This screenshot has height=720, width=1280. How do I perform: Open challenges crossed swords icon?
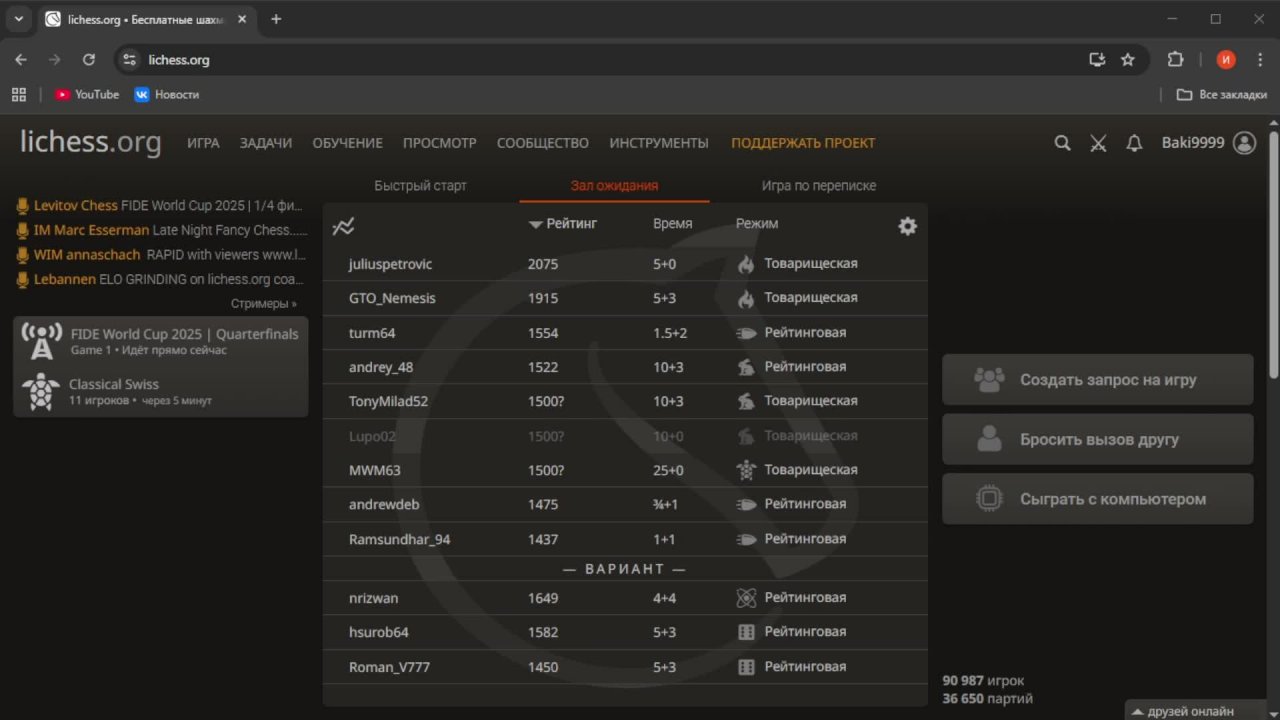tap(1098, 143)
